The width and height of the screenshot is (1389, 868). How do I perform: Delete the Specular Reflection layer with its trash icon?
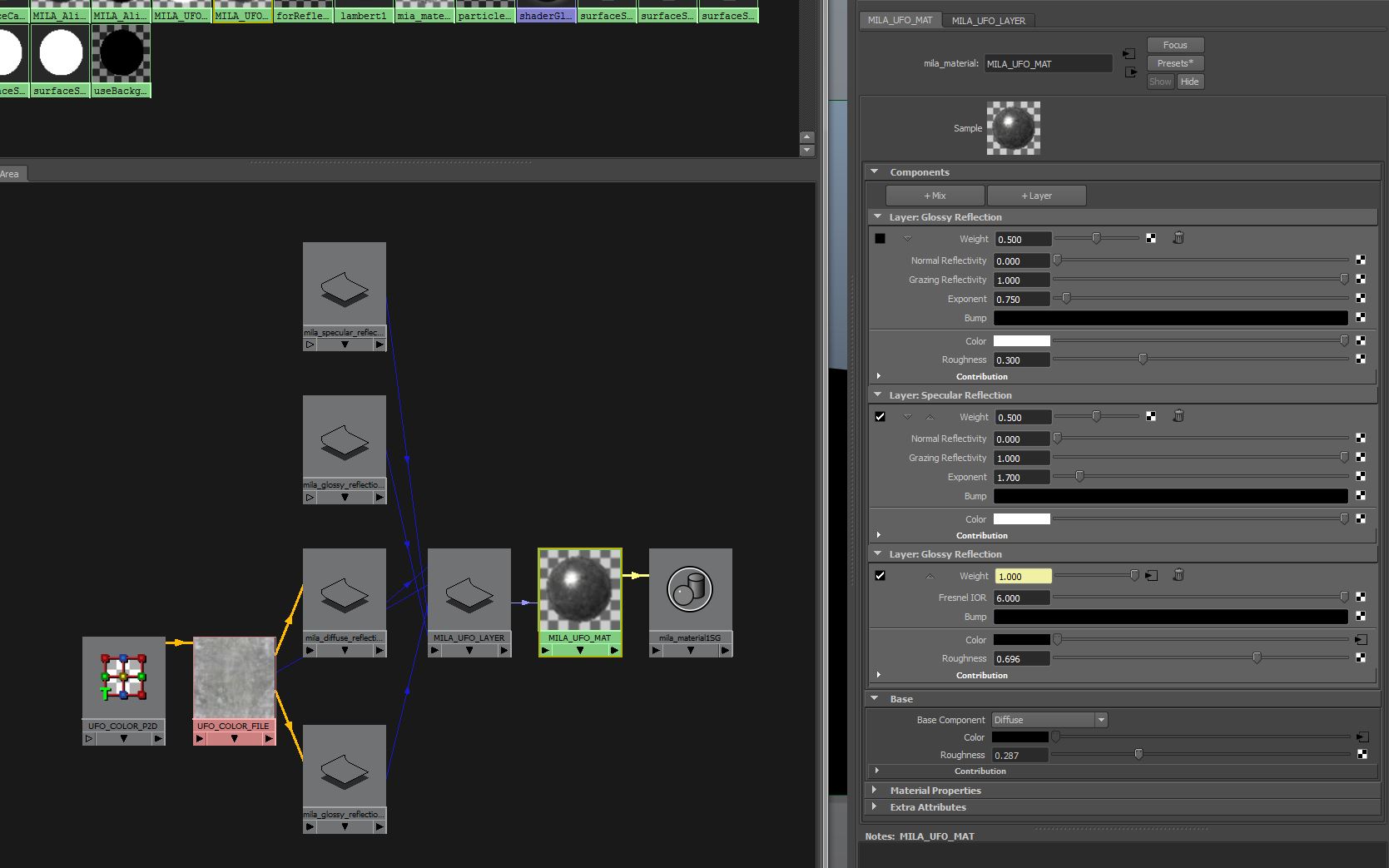(x=1178, y=416)
